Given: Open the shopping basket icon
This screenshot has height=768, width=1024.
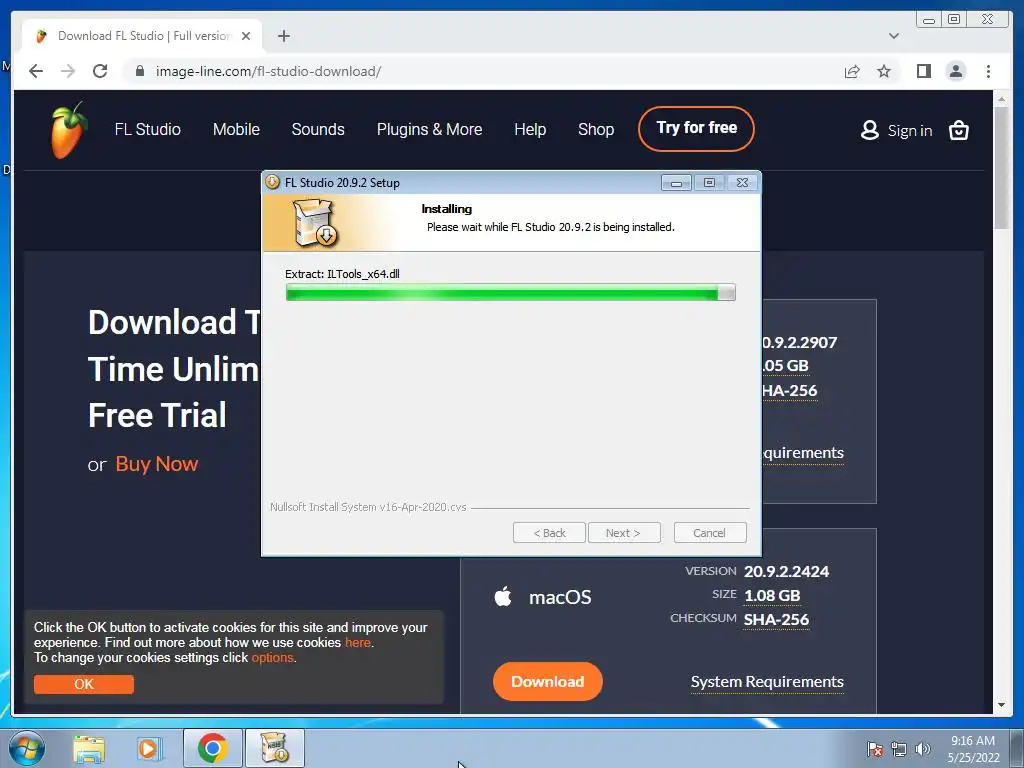Looking at the screenshot, I should point(958,131).
